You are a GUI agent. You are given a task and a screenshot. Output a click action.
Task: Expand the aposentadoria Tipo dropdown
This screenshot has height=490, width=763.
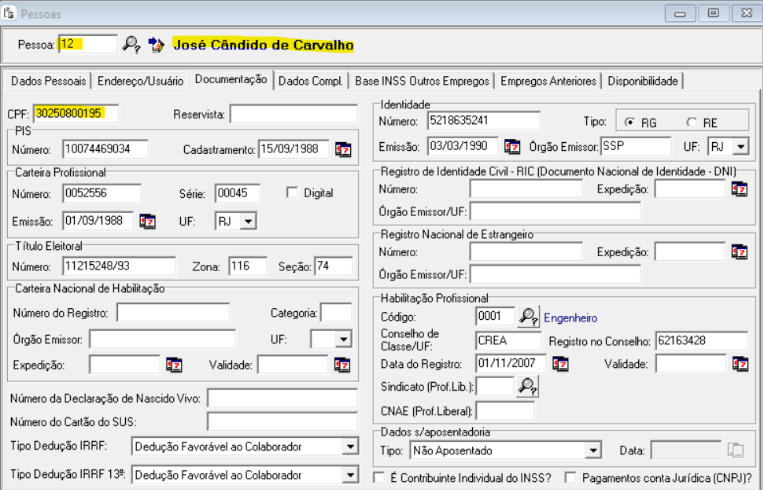click(x=593, y=450)
